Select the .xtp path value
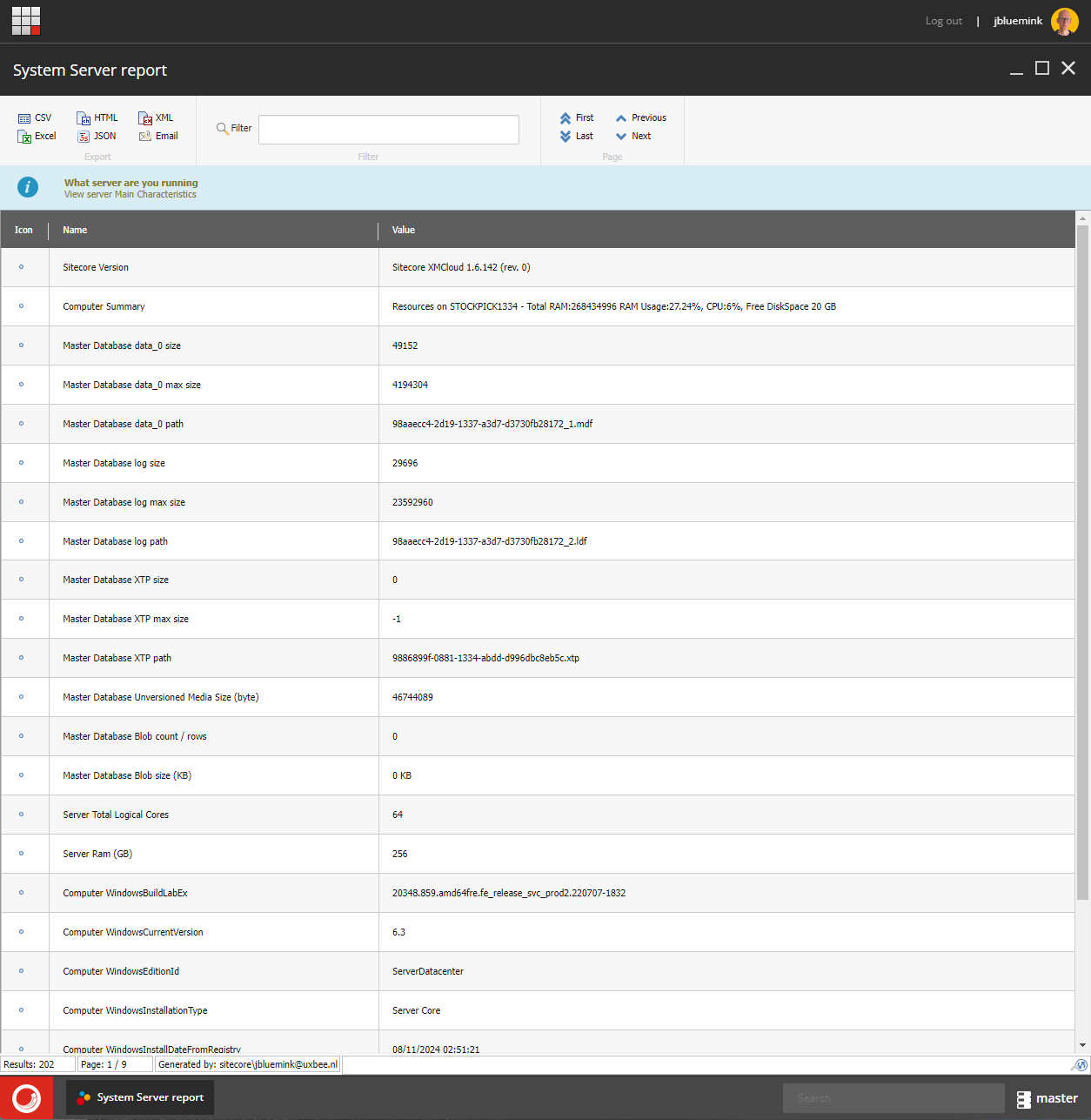Screen dimensions: 1091x1120 pyautogui.click(x=485, y=658)
